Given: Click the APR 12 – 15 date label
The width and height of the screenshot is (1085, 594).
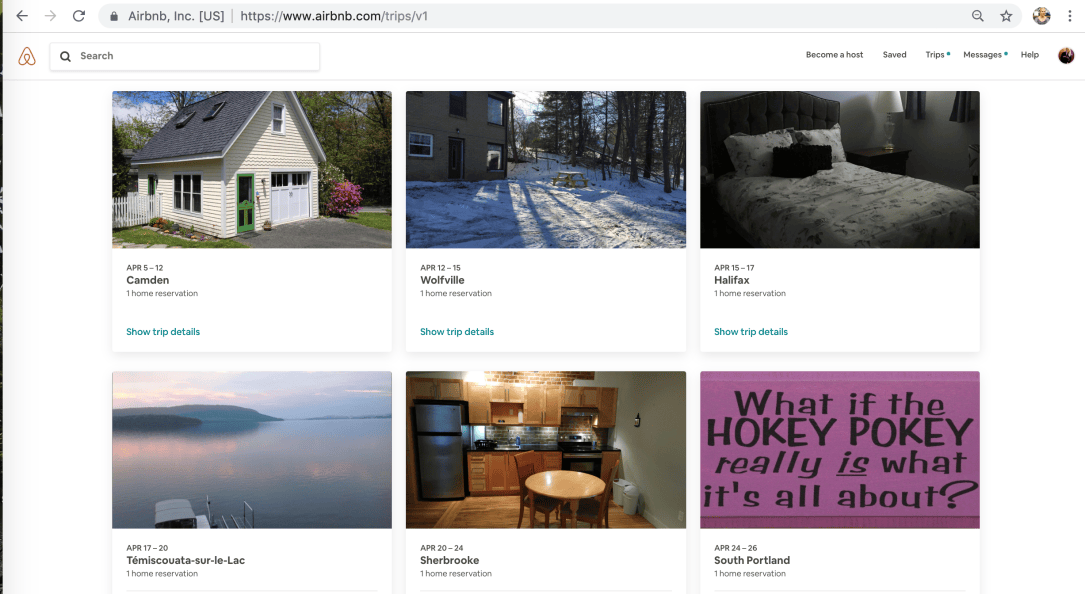Looking at the screenshot, I should pyautogui.click(x=440, y=268).
